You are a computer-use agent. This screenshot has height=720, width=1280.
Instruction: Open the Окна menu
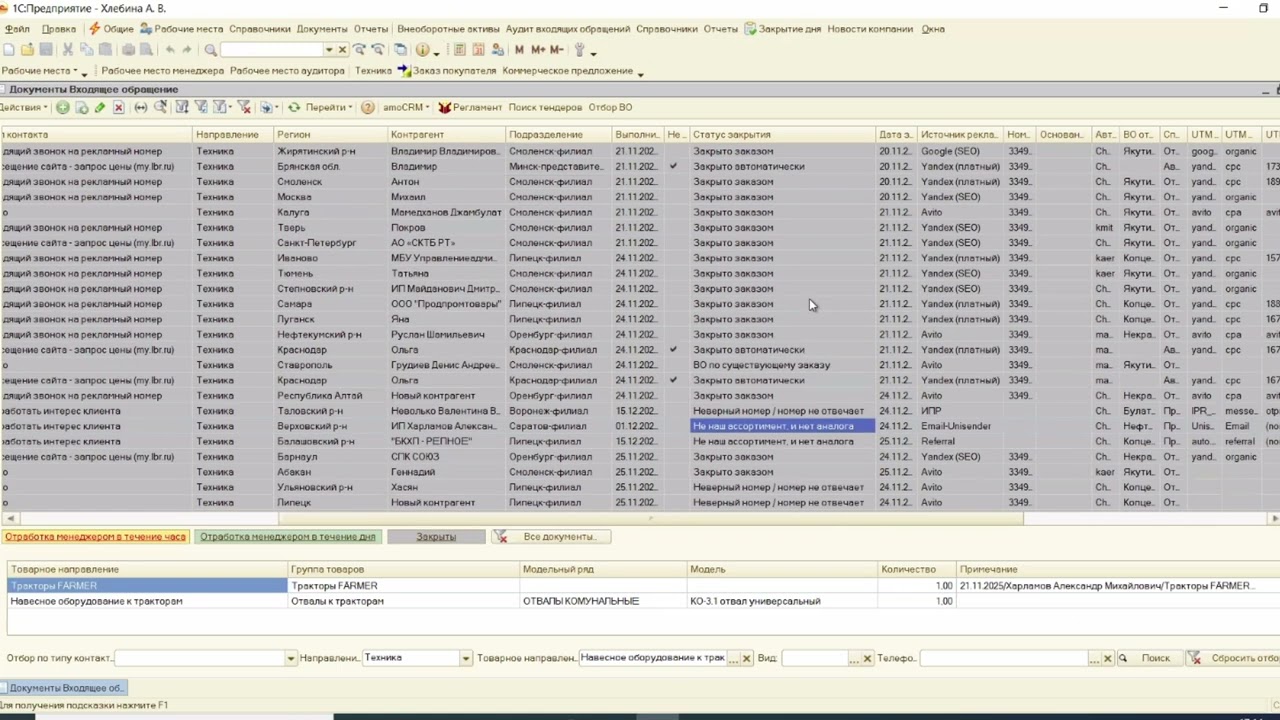(x=932, y=29)
